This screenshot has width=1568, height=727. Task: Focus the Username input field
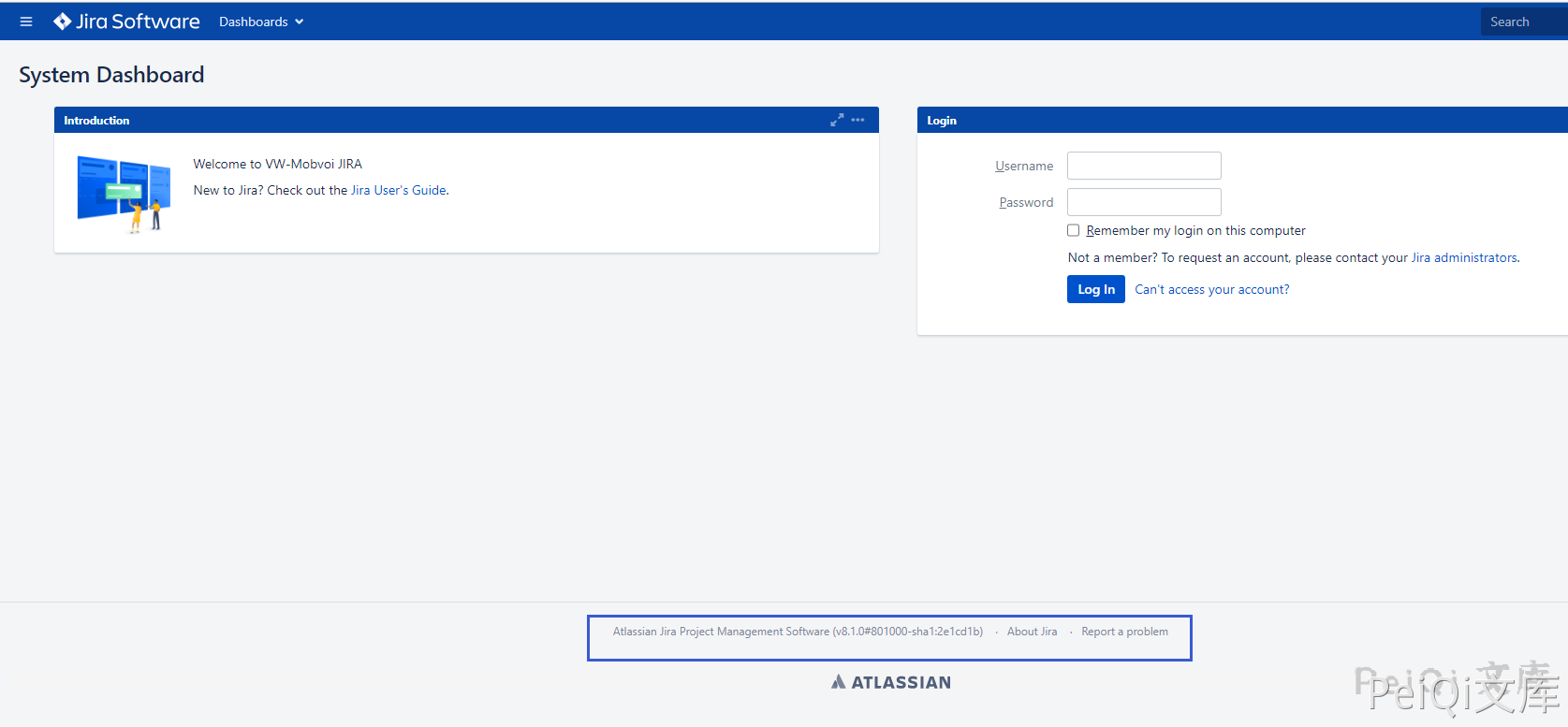pos(1144,166)
